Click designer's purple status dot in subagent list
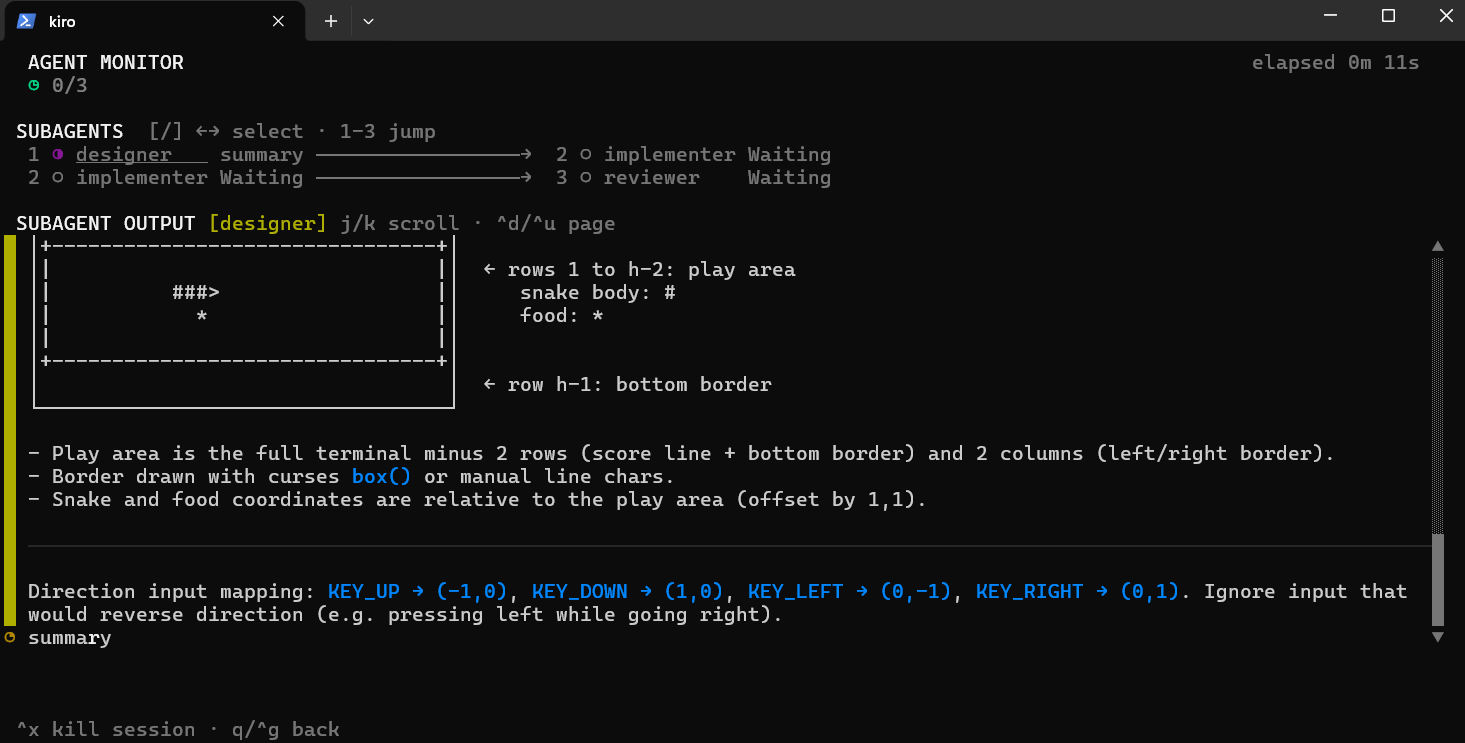1465x743 pixels. coord(60,154)
